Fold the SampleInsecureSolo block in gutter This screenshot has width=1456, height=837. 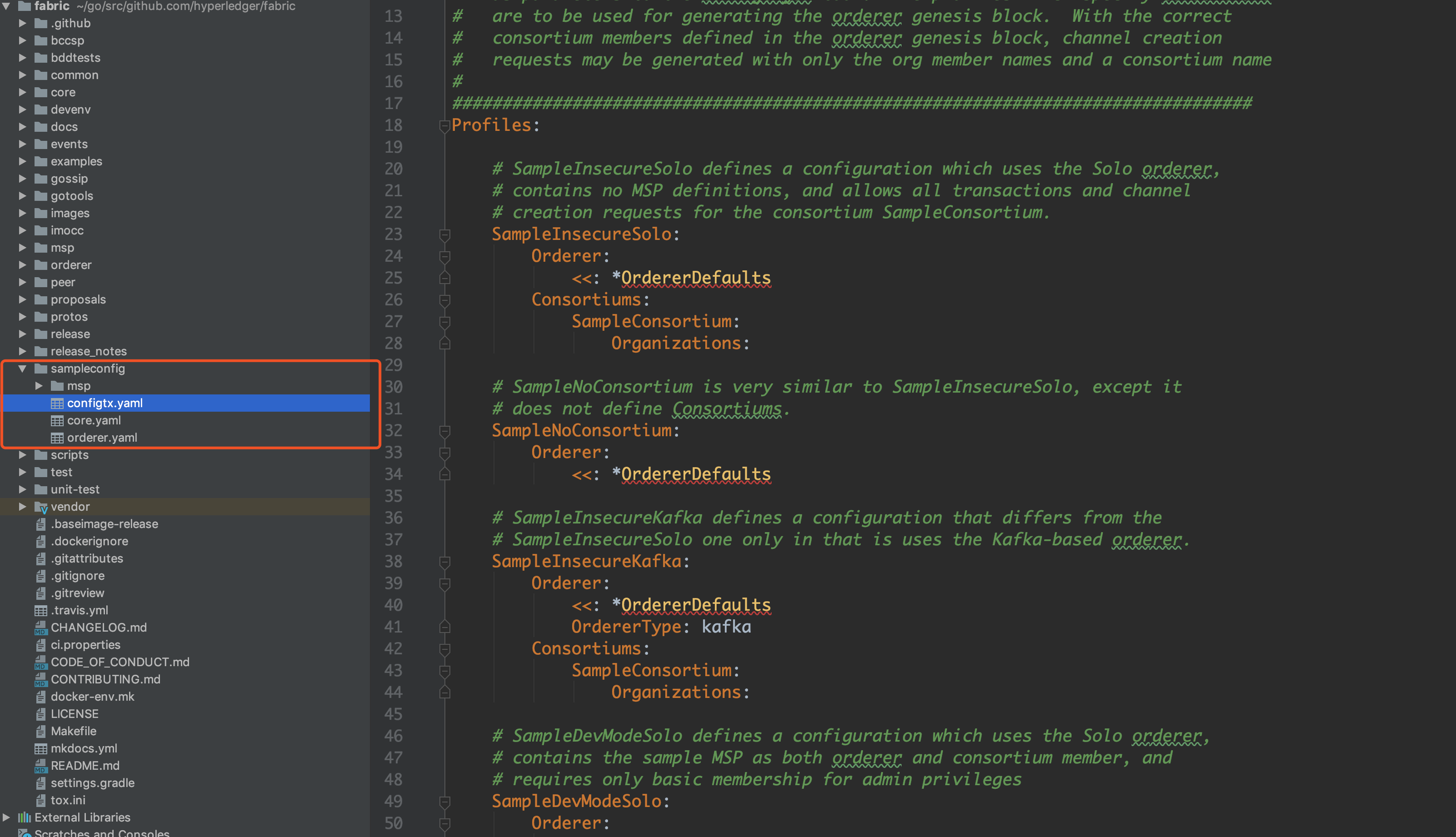(x=444, y=234)
